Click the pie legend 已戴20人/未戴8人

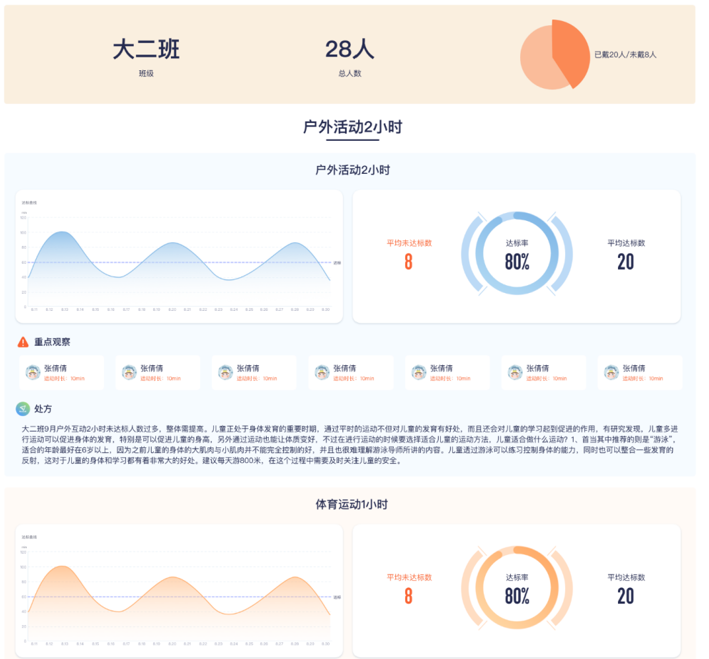point(625,55)
